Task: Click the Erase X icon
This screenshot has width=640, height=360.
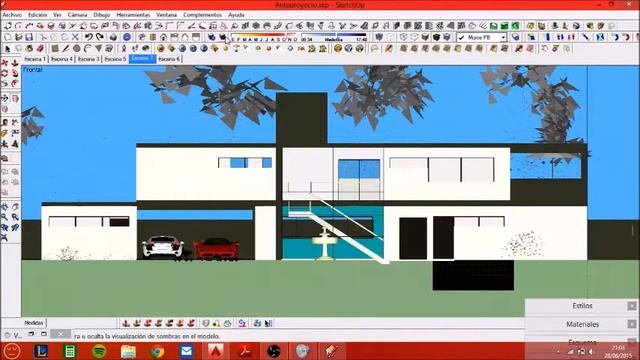Action: click(x=75, y=37)
